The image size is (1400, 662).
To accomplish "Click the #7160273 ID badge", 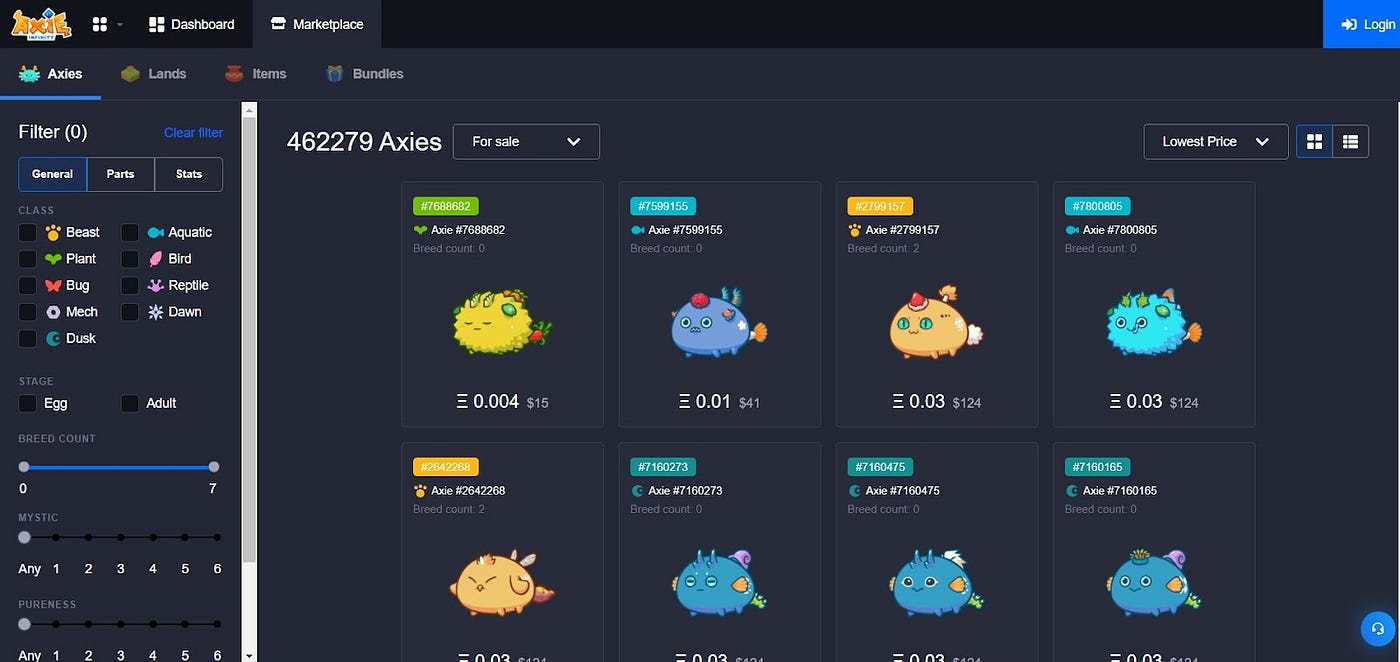I will (663, 467).
